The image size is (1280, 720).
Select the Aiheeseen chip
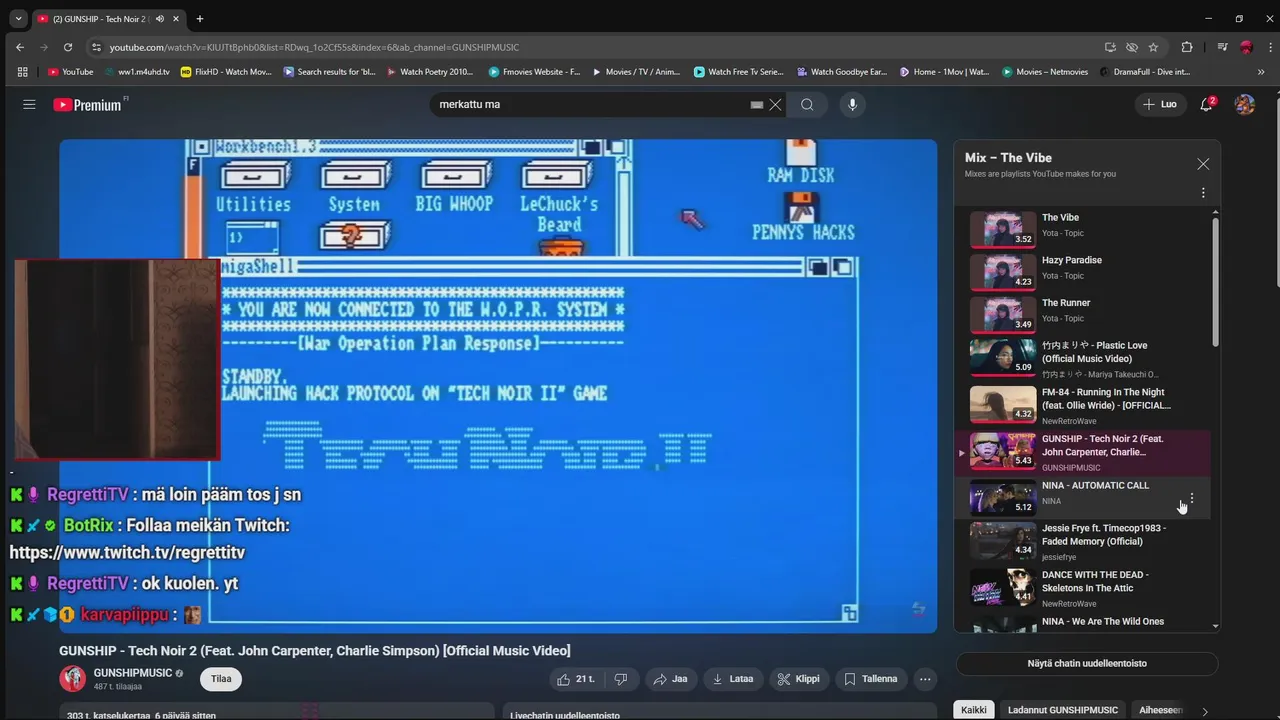pyautogui.click(x=1160, y=710)
